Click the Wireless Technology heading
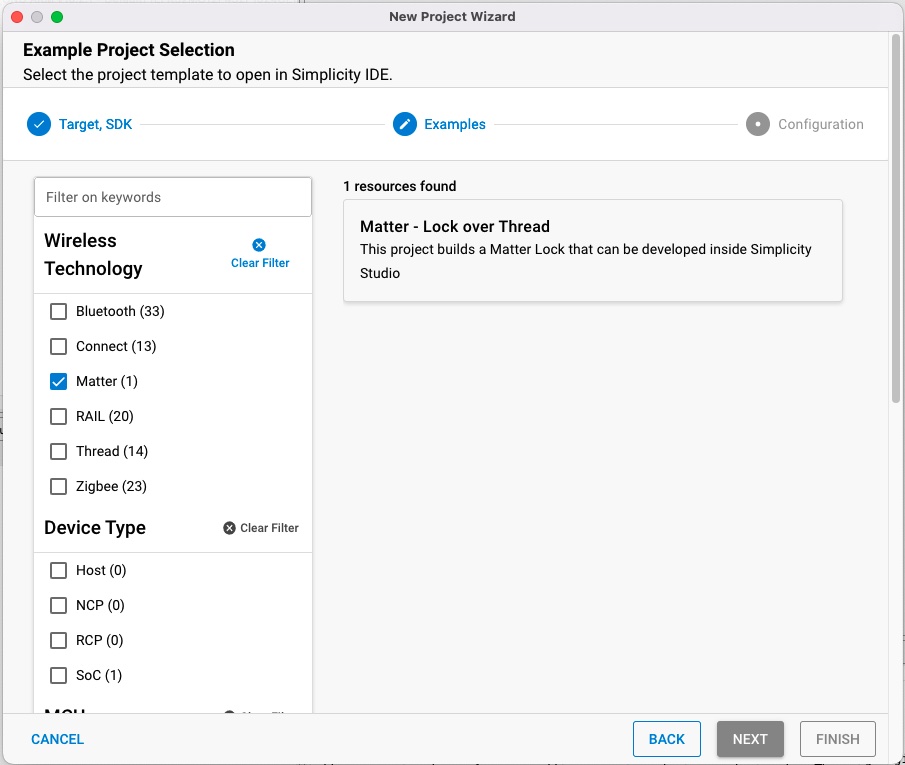The image size is (905, 765). [x=93, y=255]
